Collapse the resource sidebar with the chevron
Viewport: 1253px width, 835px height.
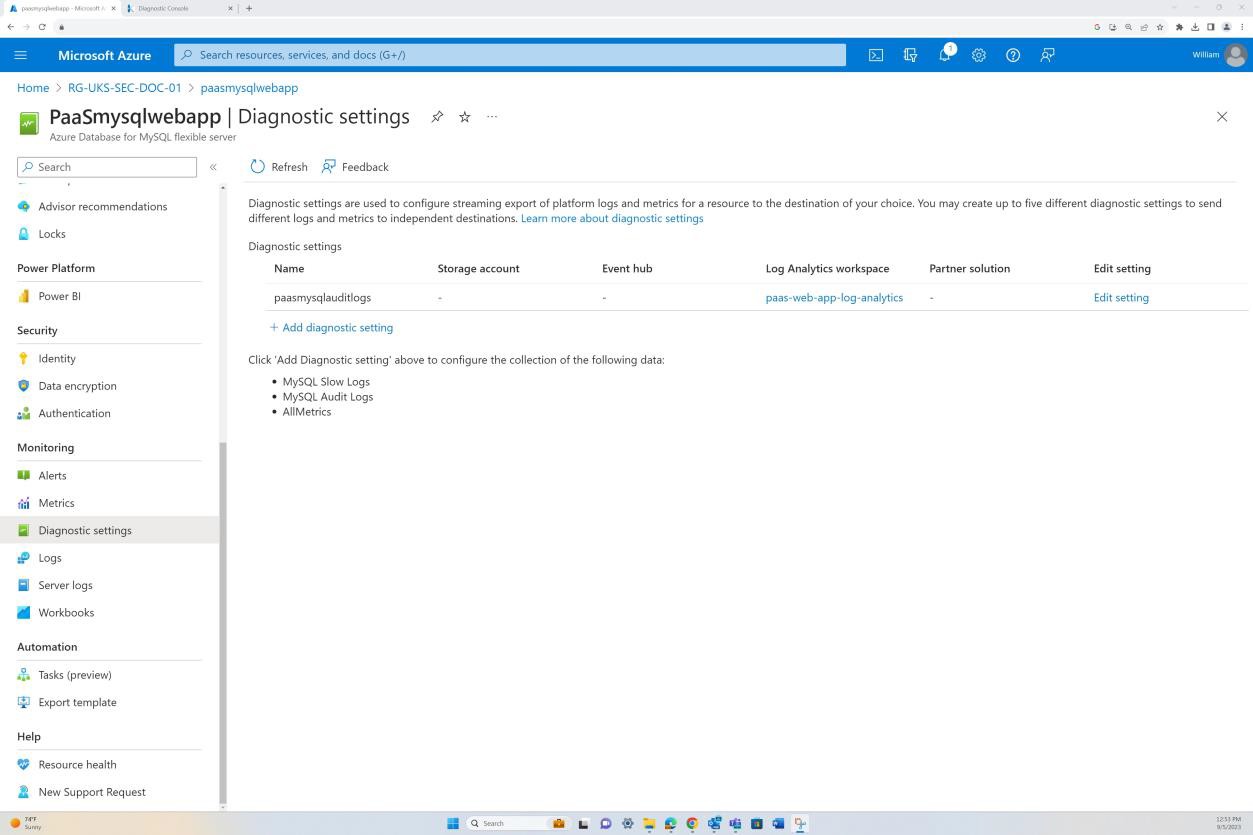coord(213,167)
